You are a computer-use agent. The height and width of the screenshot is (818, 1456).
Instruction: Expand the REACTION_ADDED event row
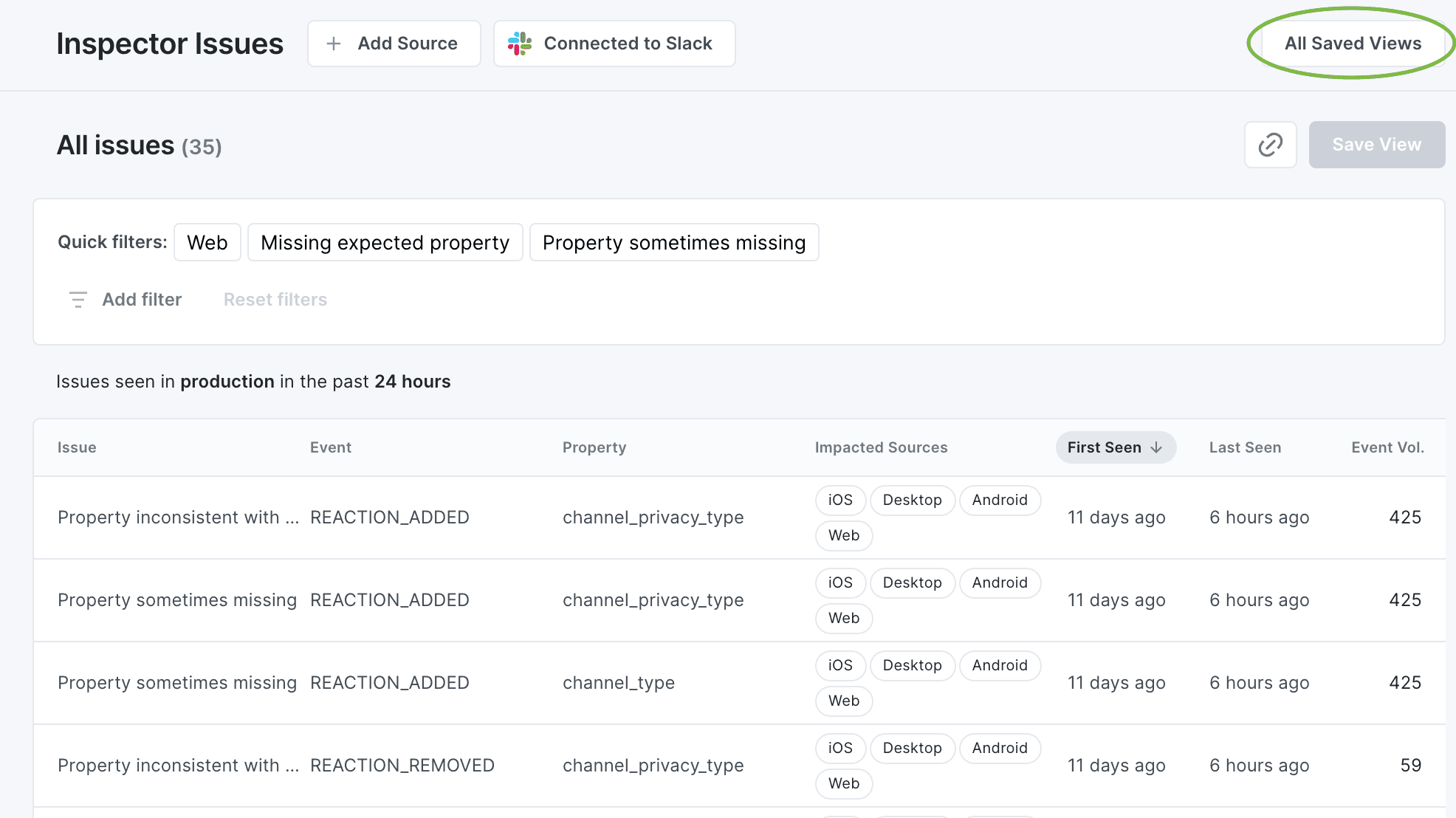389,517
